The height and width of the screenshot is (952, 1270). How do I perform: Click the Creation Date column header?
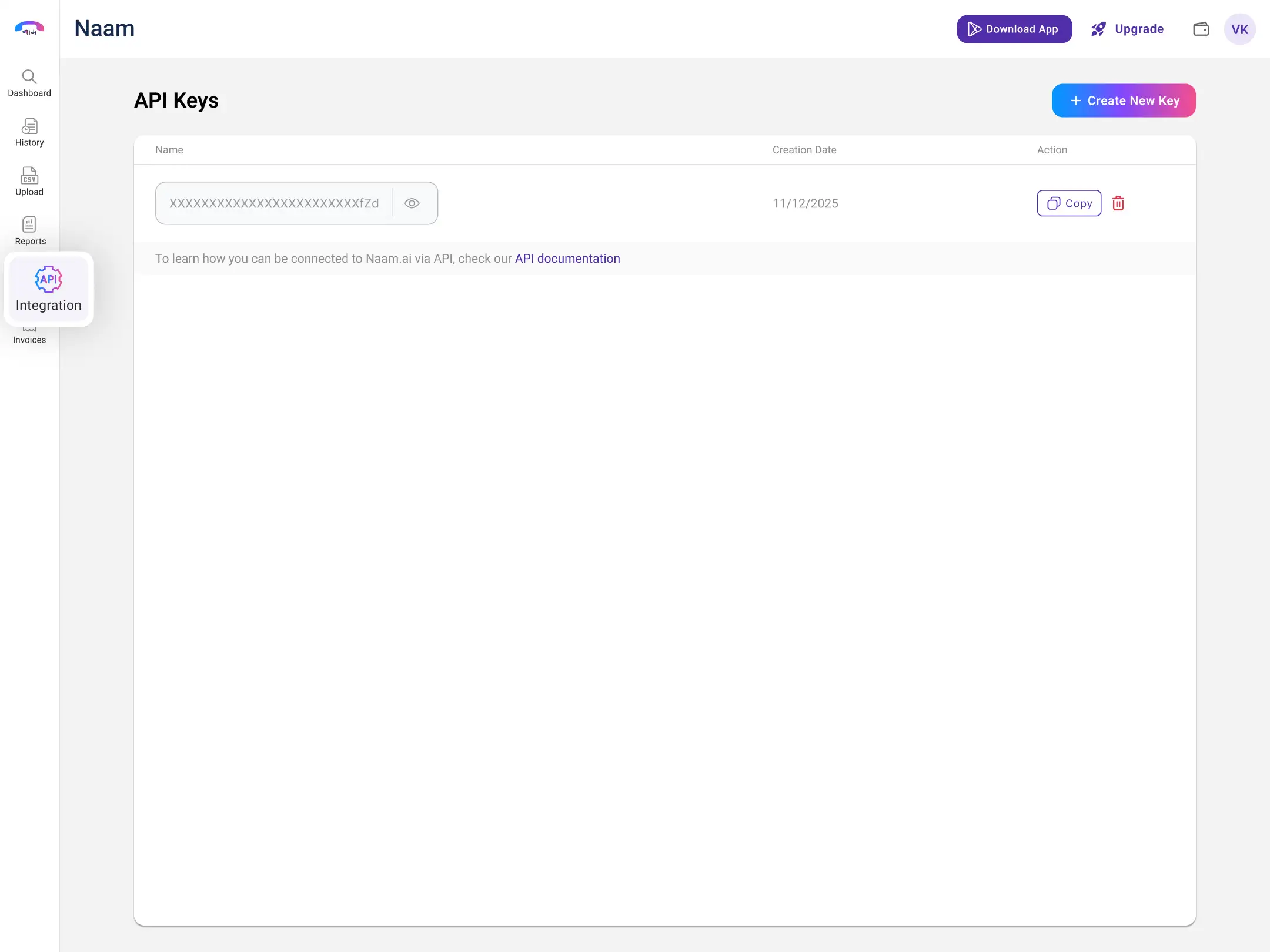tap(804, 150)
